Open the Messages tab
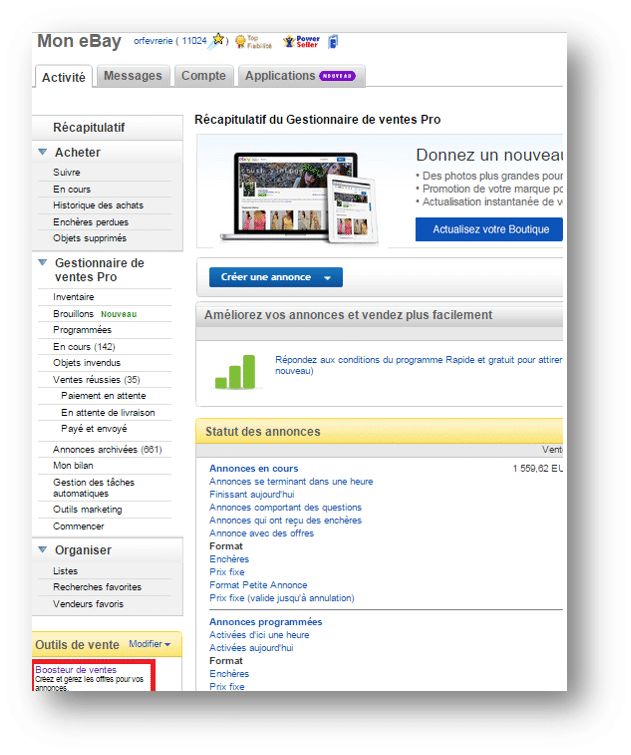Viewport: 631px width, 755px height. 133,76
